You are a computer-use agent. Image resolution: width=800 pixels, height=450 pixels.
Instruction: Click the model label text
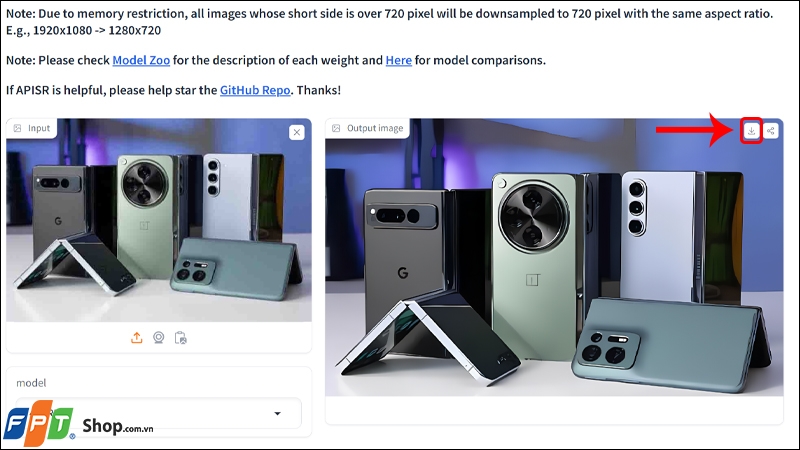pyautogui.click(x=31, y=383)
